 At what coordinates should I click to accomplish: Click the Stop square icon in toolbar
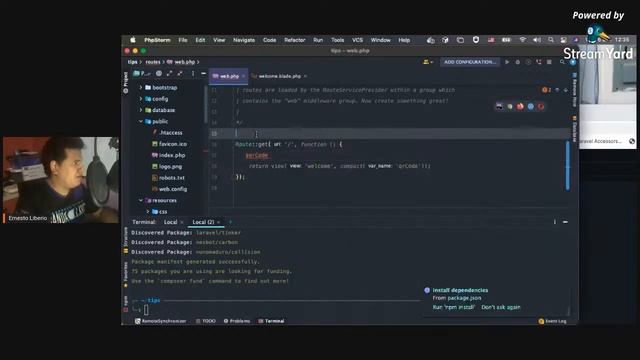(x=549, y=62)
